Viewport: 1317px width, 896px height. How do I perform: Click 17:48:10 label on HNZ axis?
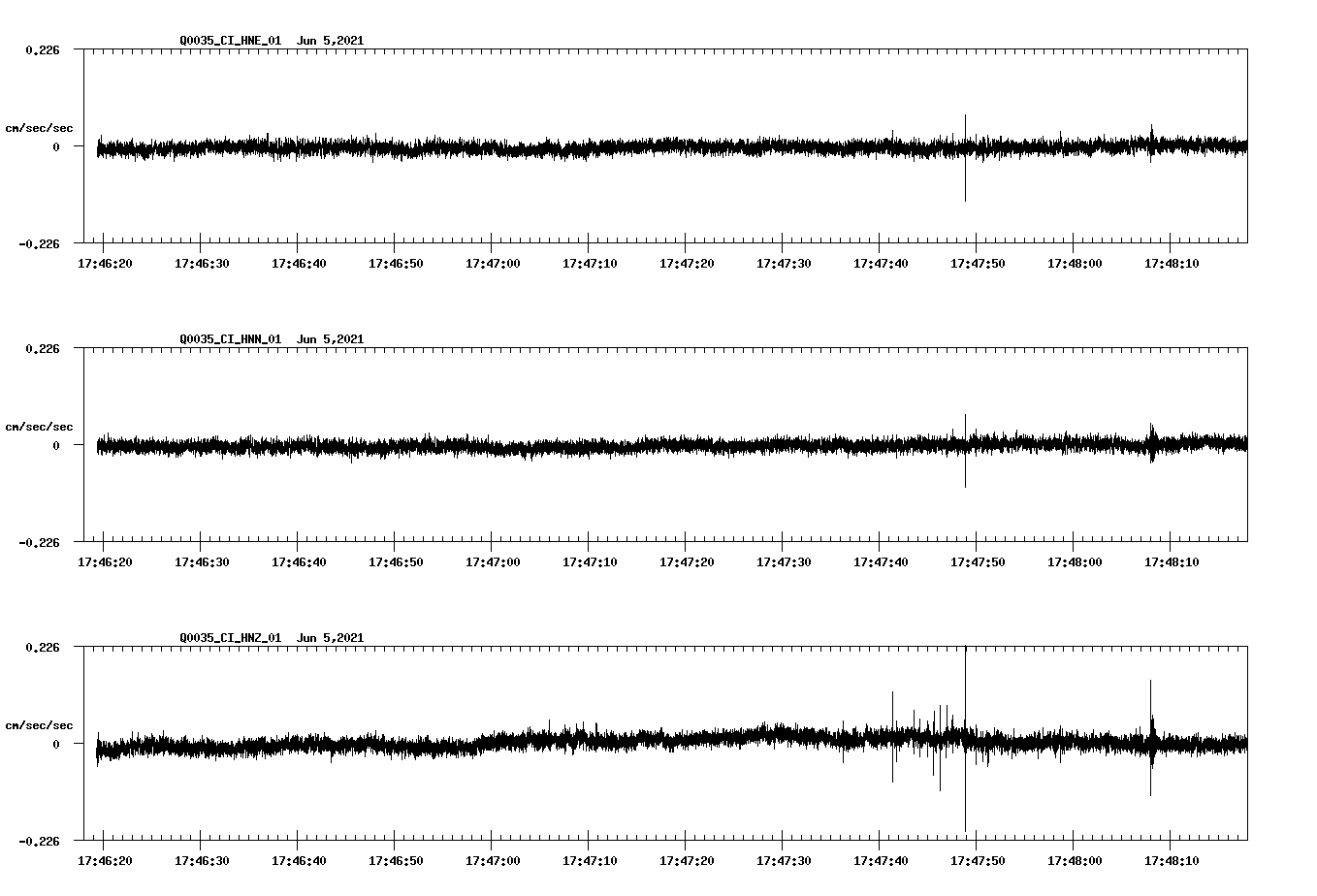pyautogui.click(x=1172, y=860)
